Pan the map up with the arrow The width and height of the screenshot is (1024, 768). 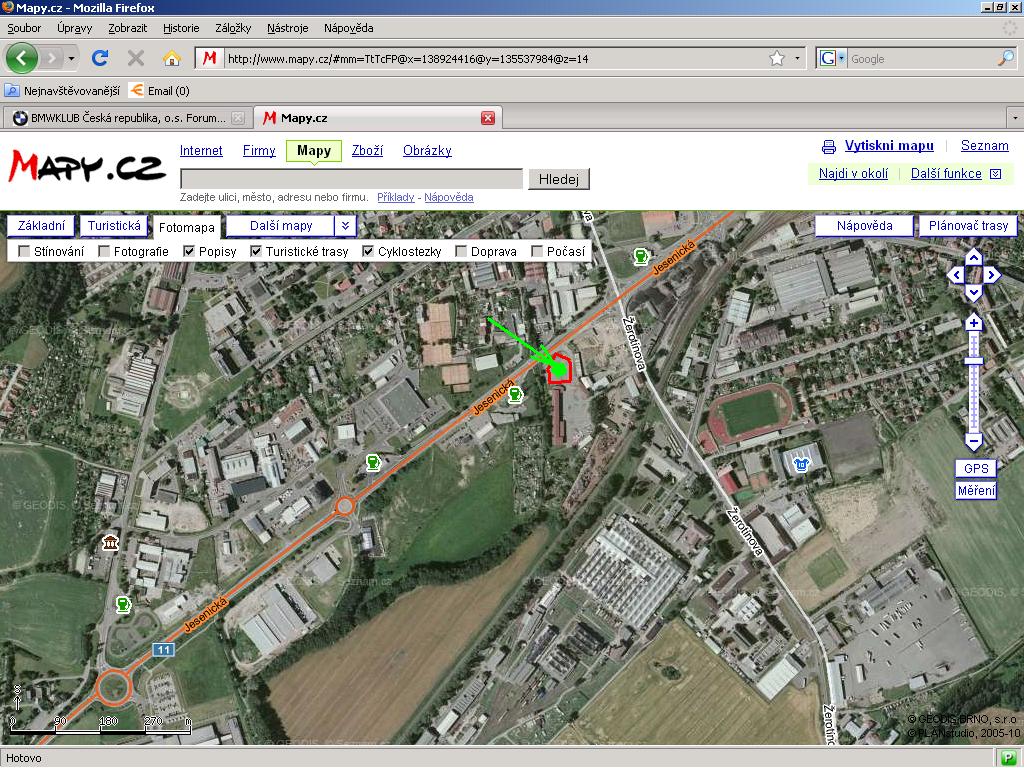point(974,258)
